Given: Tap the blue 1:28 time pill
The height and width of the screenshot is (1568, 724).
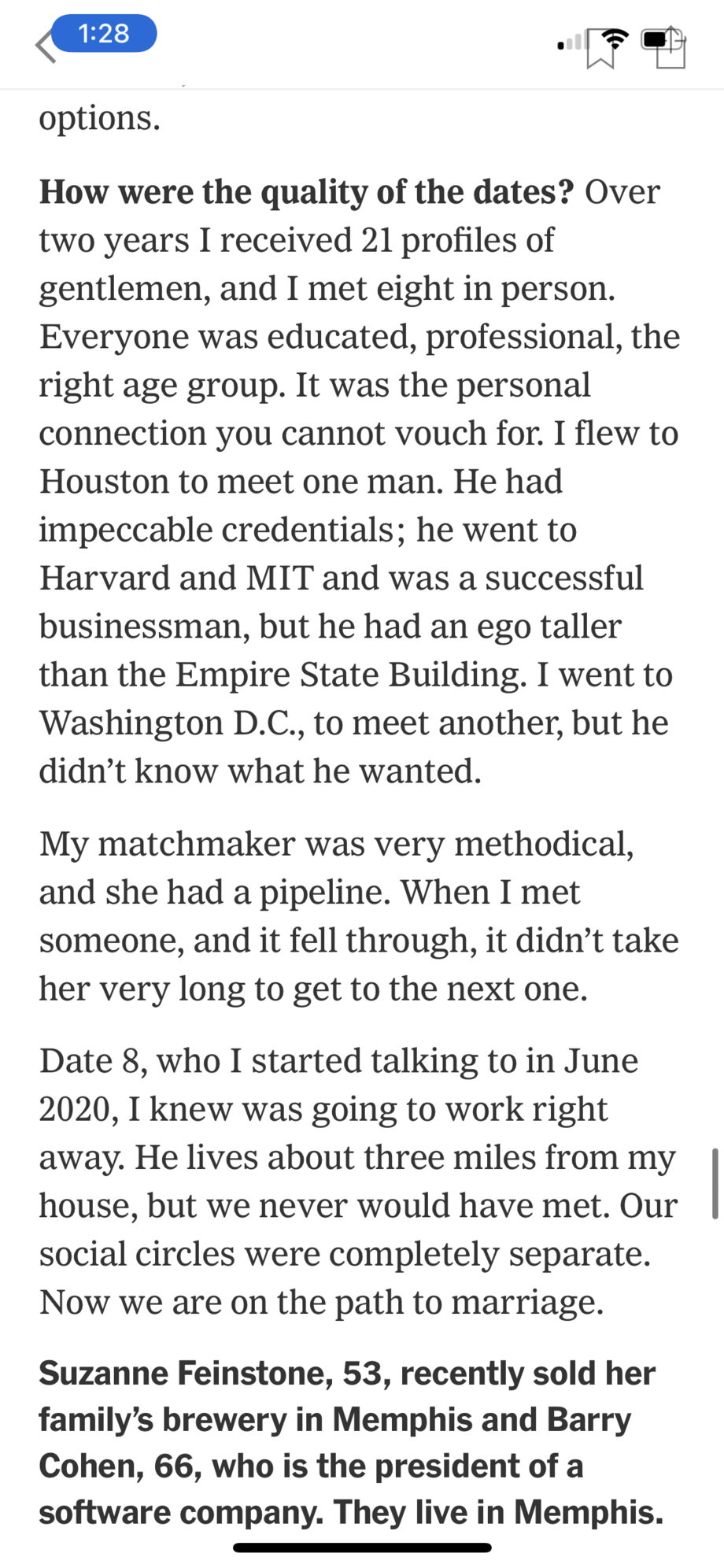Looking at the screenshot, I should (104, 34).
